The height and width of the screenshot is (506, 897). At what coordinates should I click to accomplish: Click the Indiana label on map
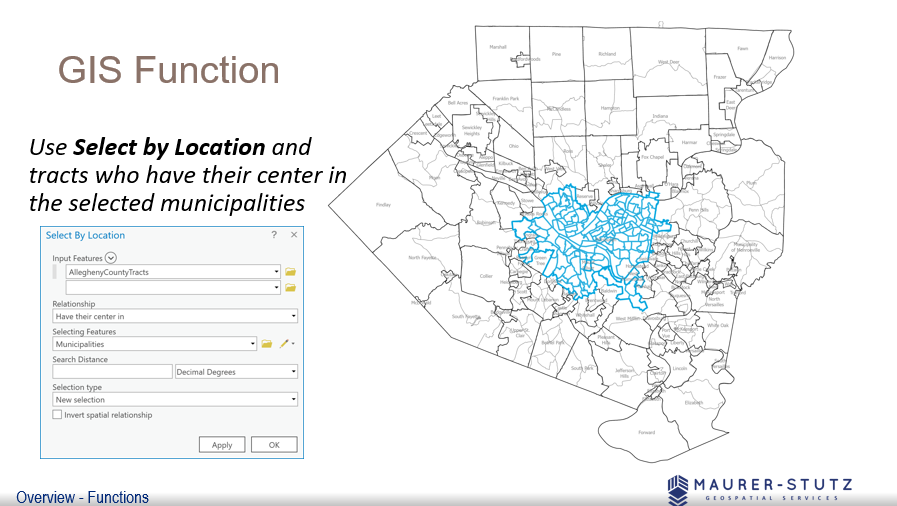(660, 116)
